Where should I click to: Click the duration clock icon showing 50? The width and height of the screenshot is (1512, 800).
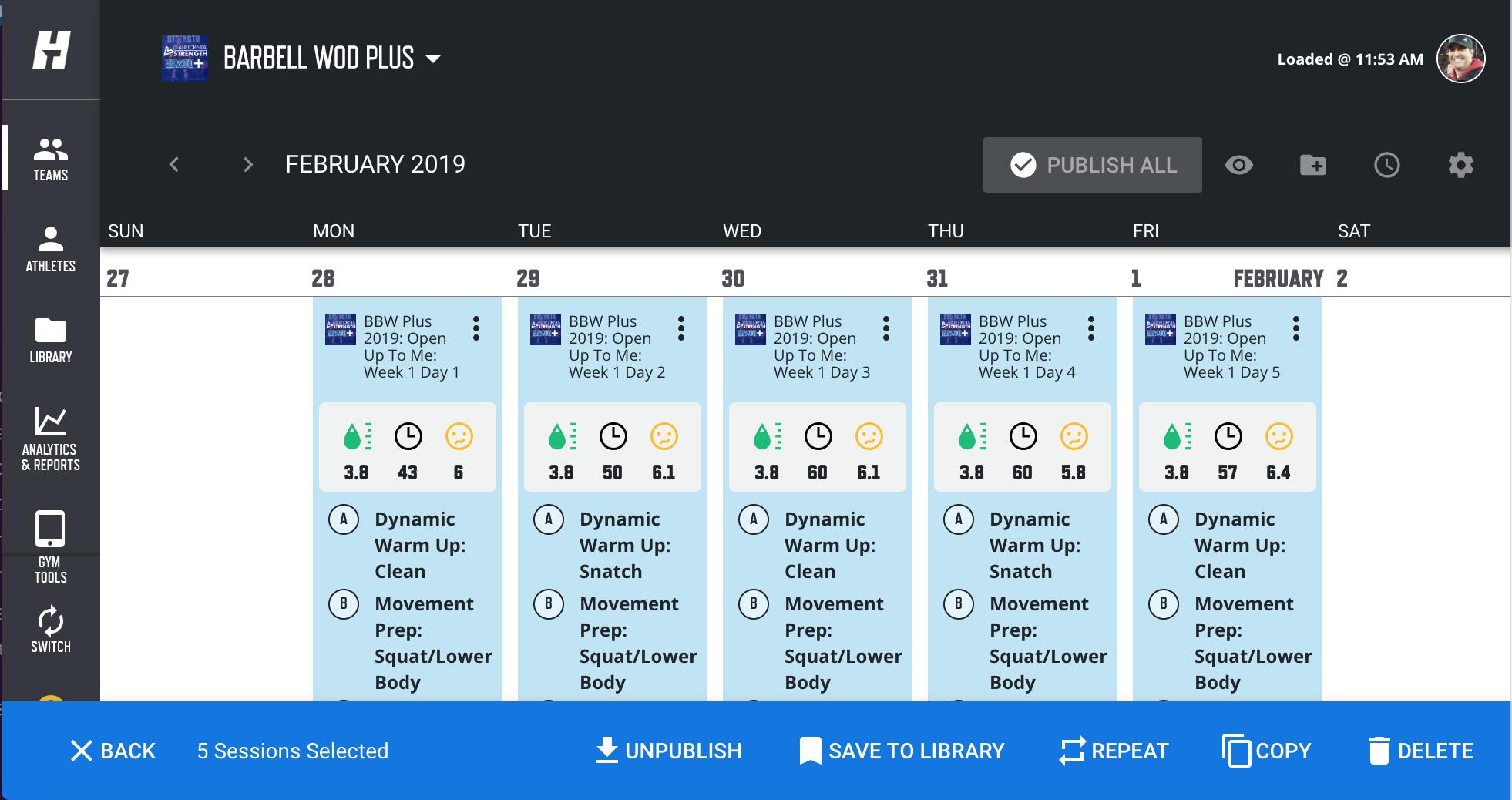point(613,436)
